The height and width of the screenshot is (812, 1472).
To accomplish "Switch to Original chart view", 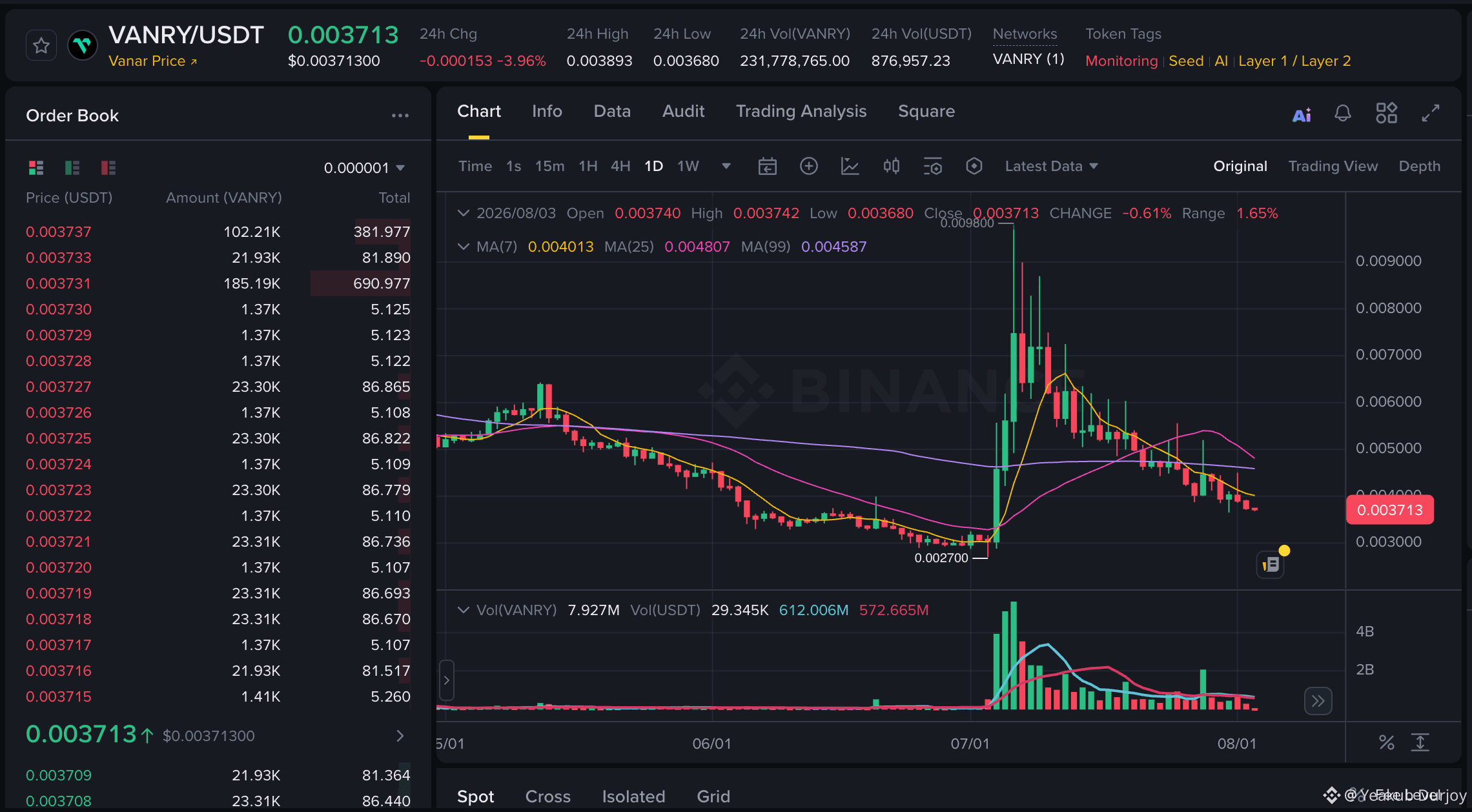I will pyautogui.click(x=1240, y=166).
